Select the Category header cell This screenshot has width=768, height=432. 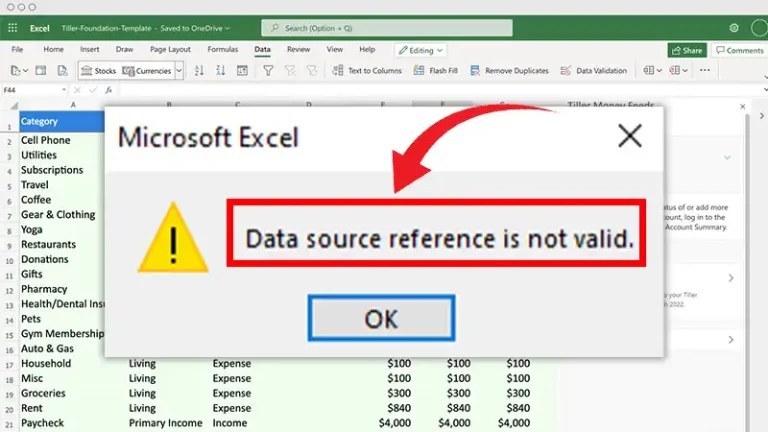click(62, 121)
